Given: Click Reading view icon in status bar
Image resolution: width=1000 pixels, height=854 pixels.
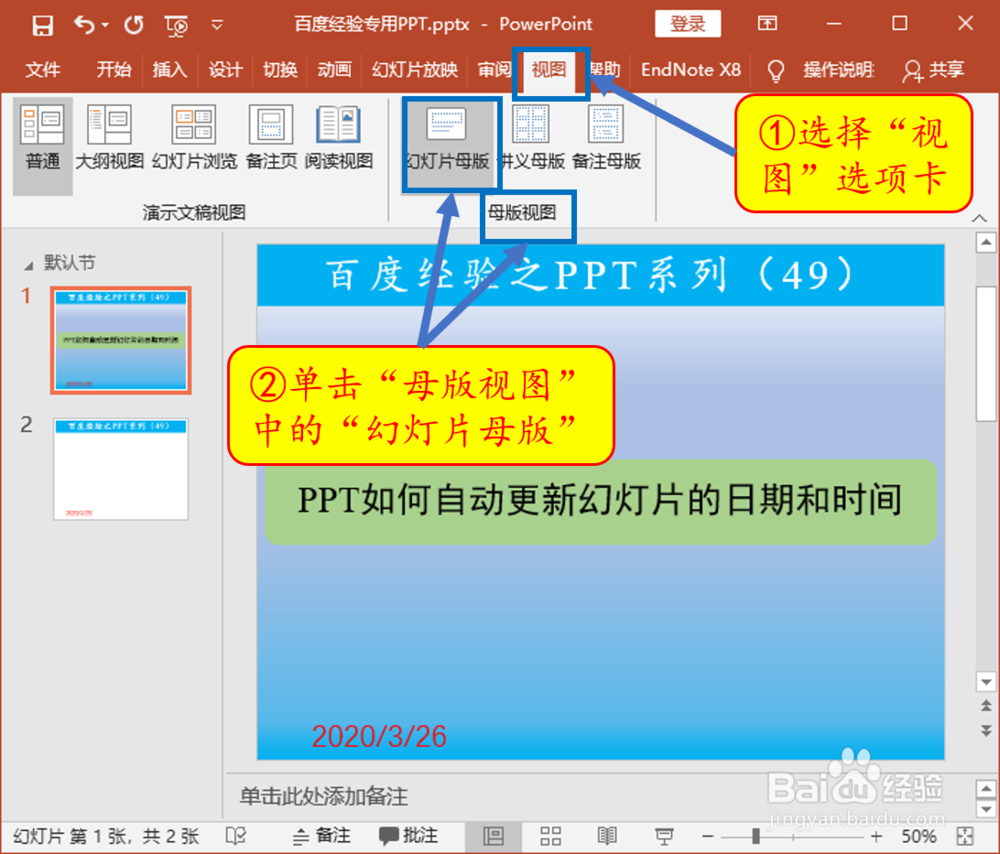Looking at the screenshot, I should tap(607, 836).
